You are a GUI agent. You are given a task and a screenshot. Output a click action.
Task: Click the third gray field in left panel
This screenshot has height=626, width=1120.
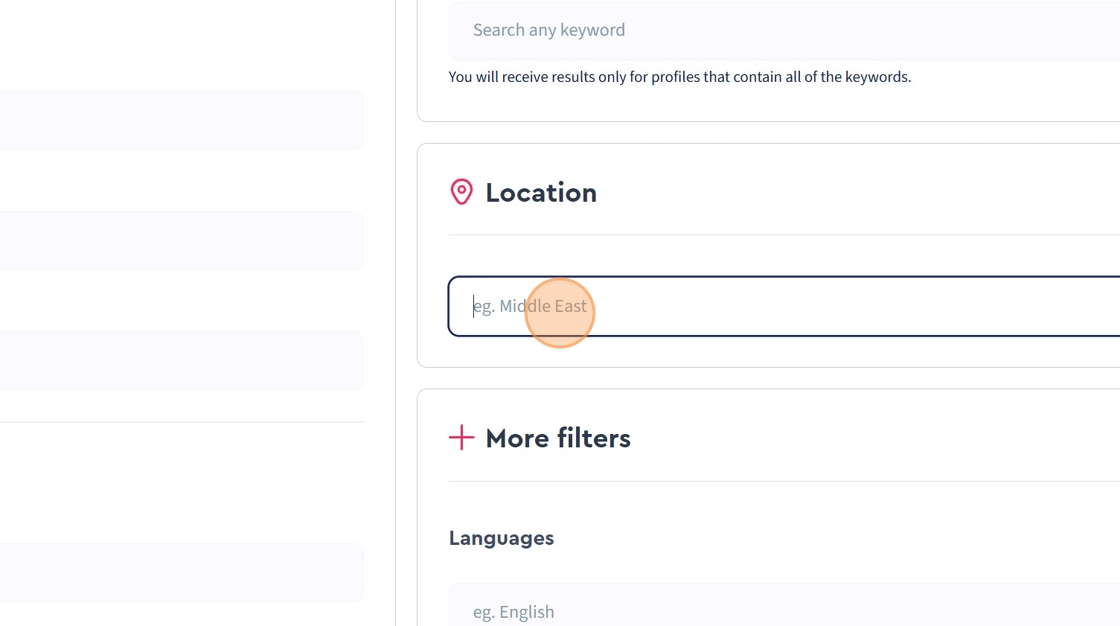180,360
